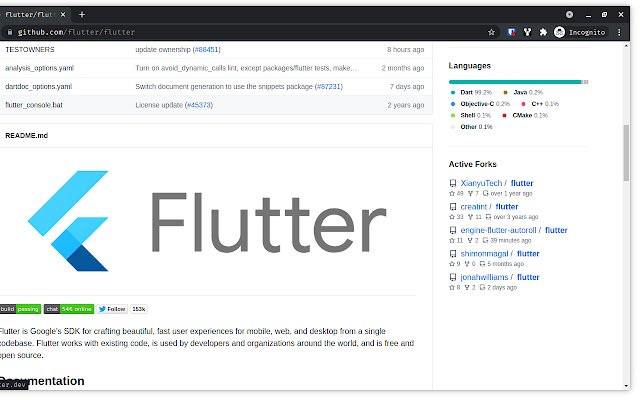Open the blue-red flag extension icon
The image size is (640, 400).
511,32
